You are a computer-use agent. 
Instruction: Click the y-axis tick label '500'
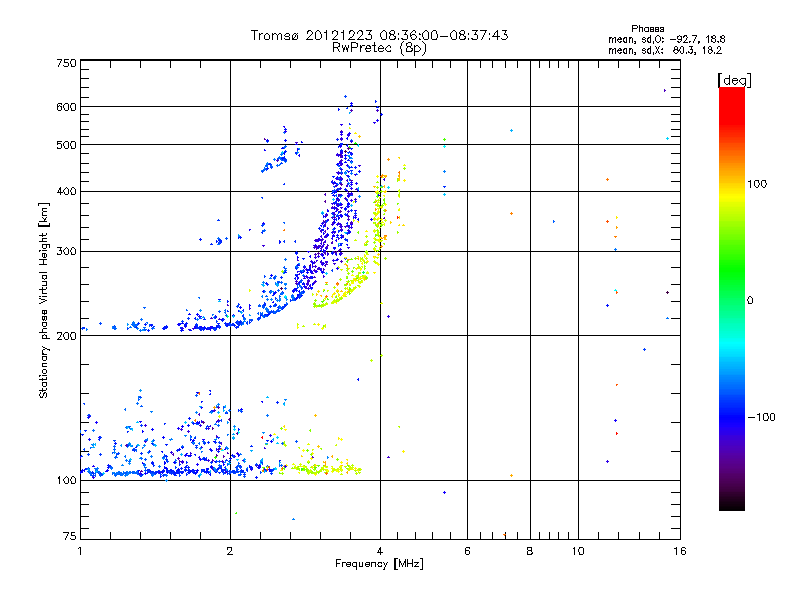pos(66,145)
